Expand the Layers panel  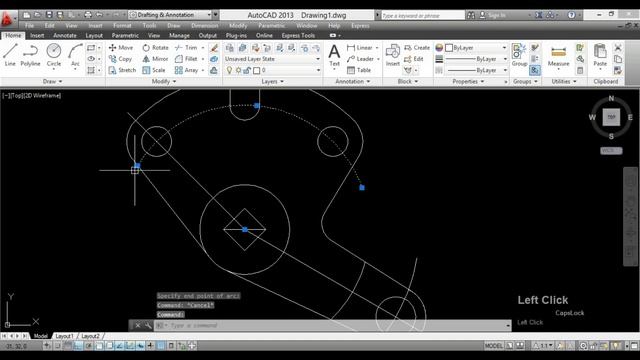tap(273, 82)
